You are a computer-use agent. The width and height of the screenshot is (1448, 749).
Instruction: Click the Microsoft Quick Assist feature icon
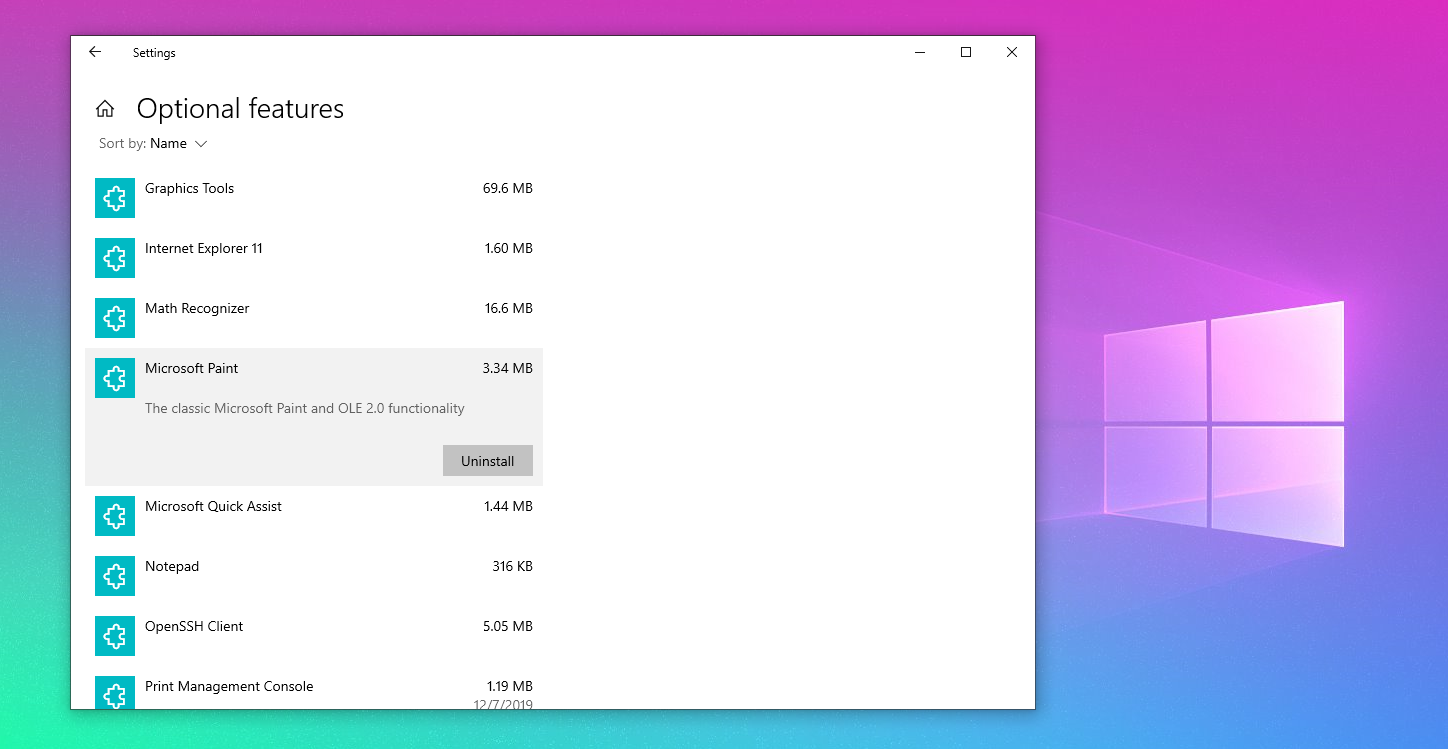point(115,516)
